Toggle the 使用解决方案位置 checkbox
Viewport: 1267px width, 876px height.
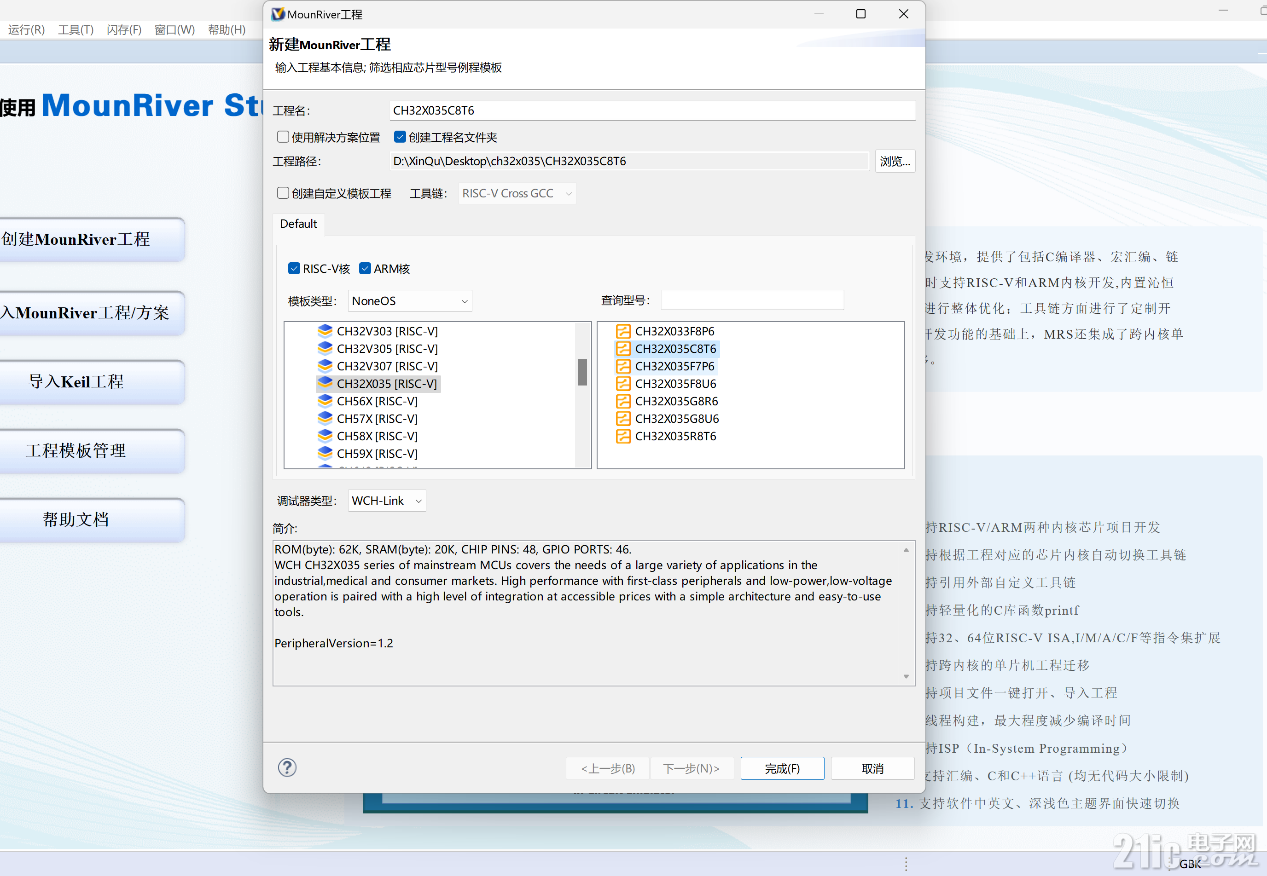click(283, 137)
